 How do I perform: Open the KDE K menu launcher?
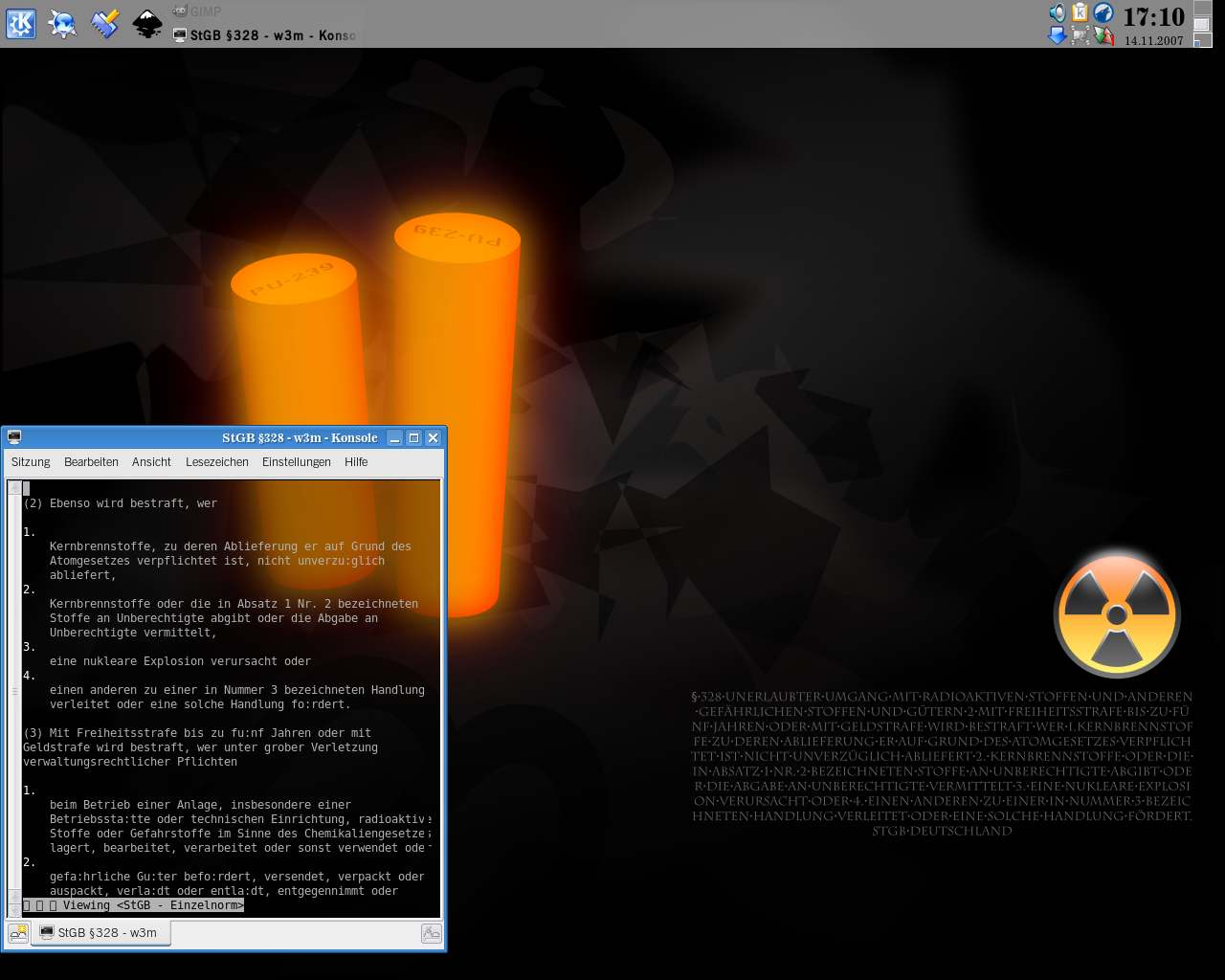coord(21,23)
